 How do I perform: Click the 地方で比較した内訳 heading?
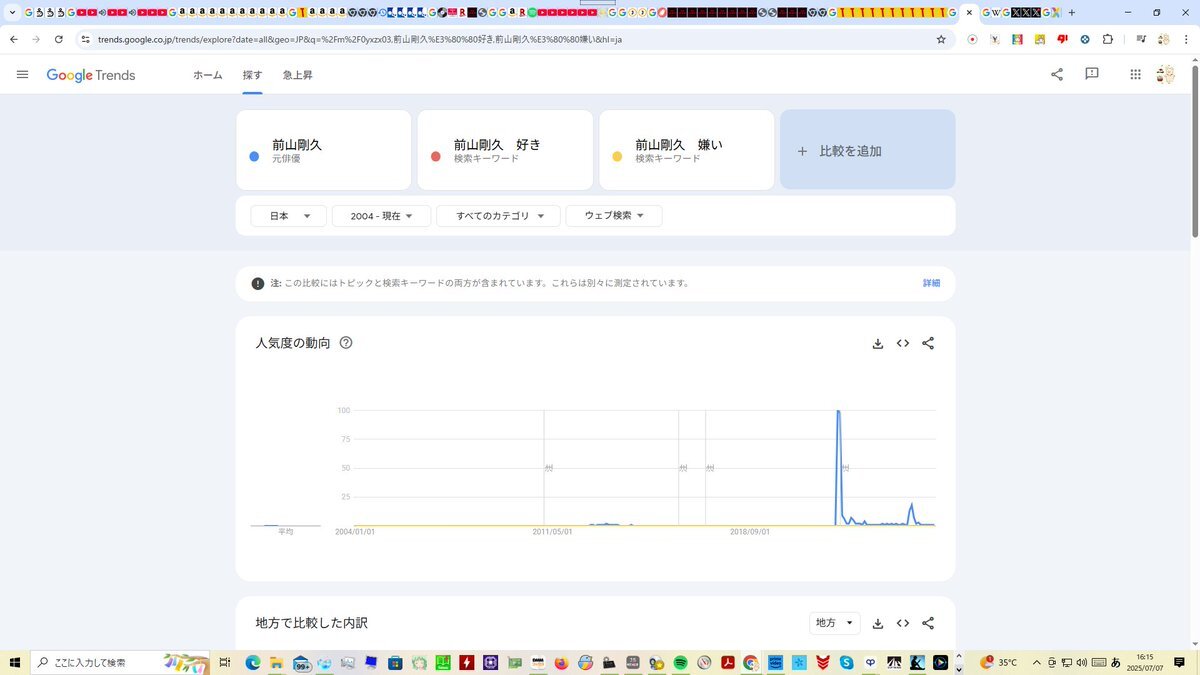click(312, 623)
